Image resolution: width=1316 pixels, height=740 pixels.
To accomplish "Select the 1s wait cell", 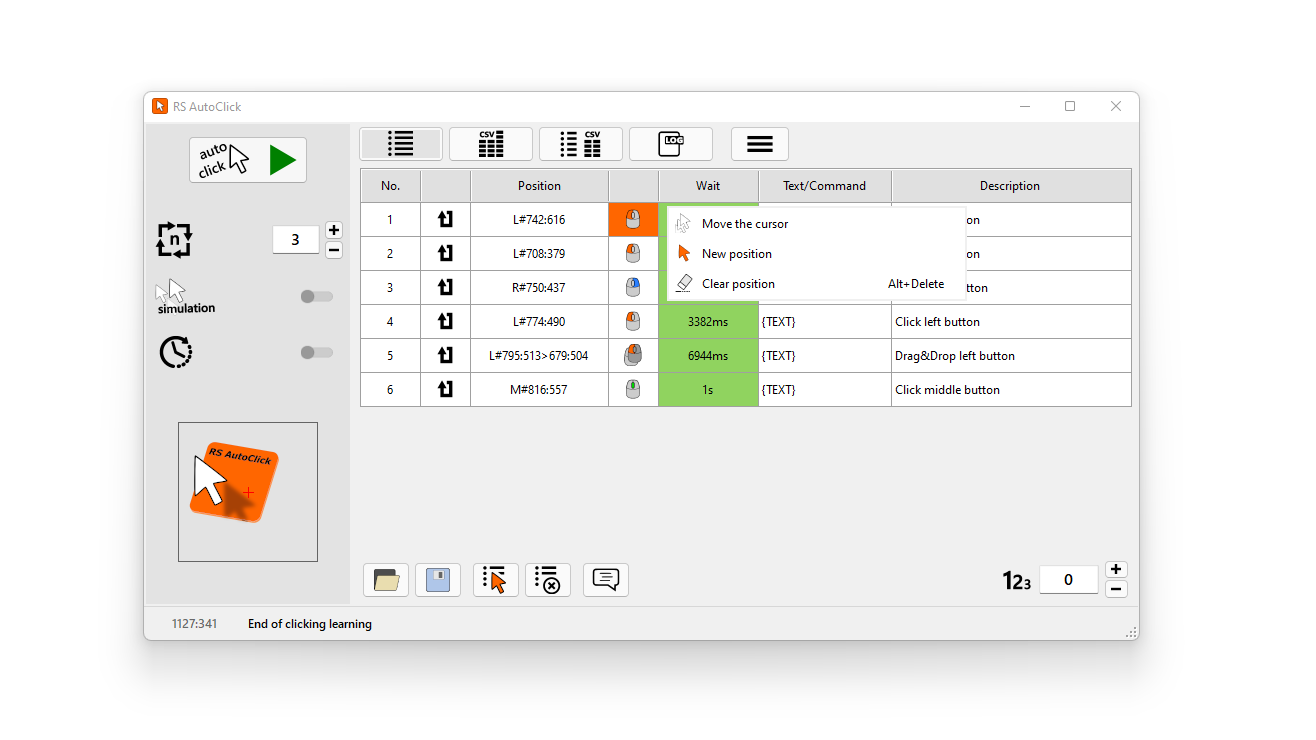I will 708,390.
